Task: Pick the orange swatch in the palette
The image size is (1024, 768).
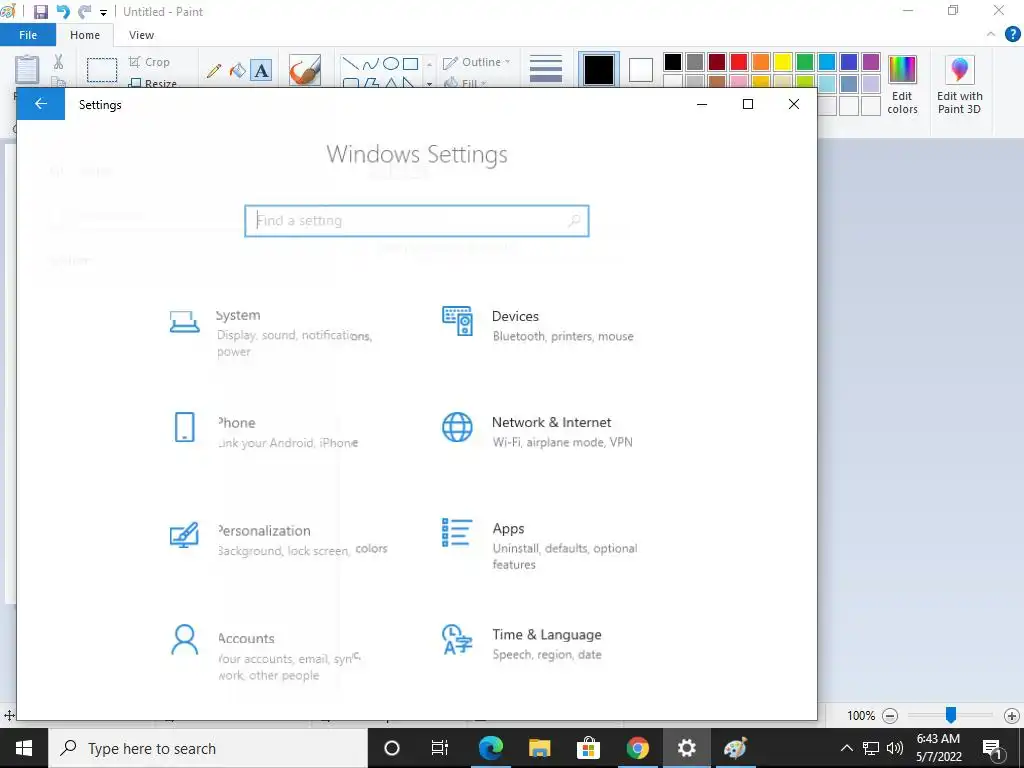Action: pos(761,62)
